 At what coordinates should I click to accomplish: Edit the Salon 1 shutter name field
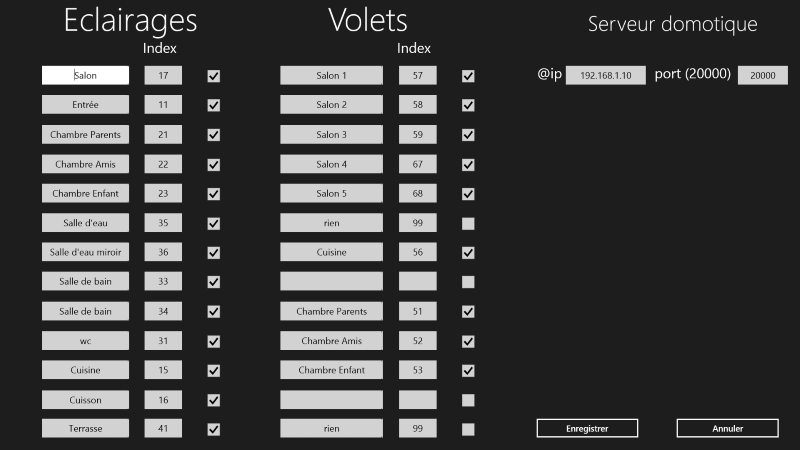pos(332,76)
